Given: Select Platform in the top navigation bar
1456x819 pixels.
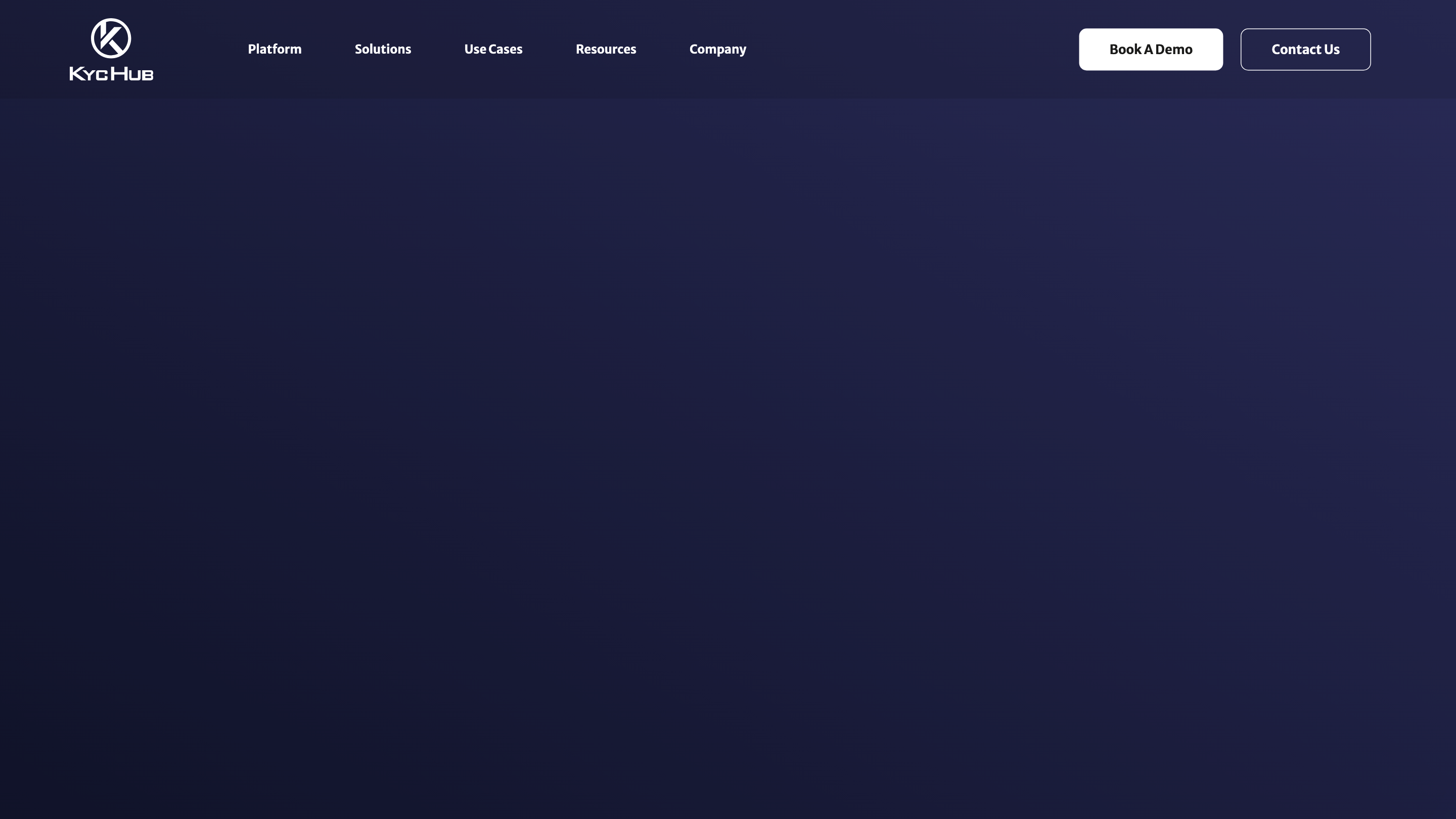Looking at the screenshot, I should click(x=274, y=49).
